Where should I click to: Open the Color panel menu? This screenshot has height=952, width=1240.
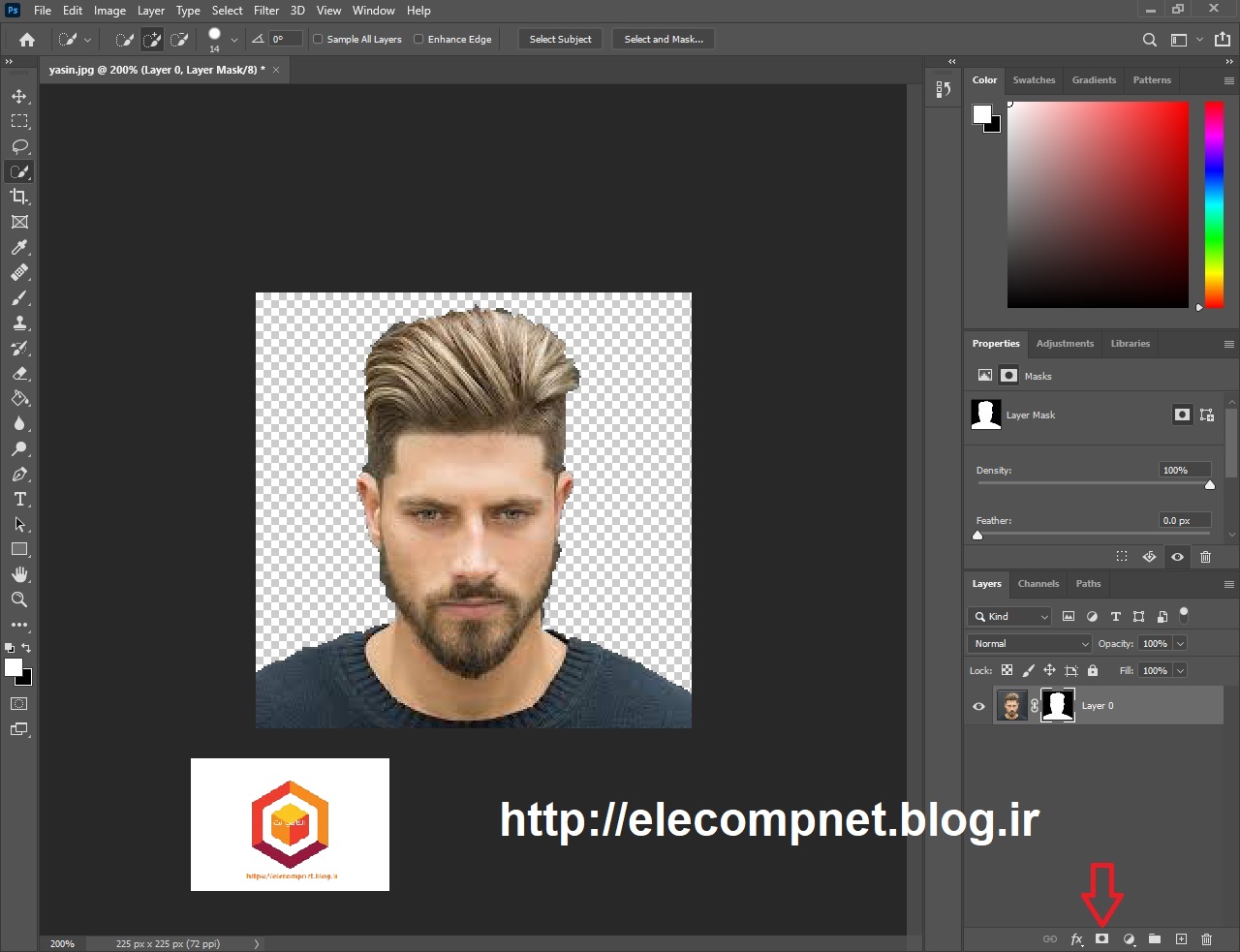(x=1228, y=80)
